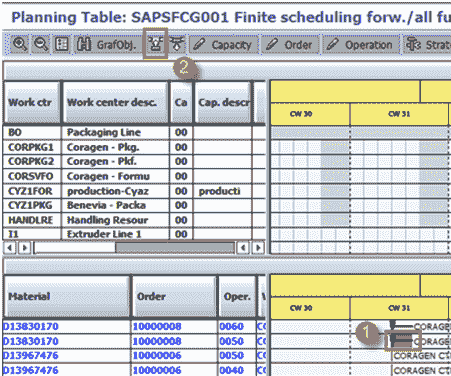Click CW 30 header in upper chart
This screenshot has width=451, height=376.
[310, 114]
